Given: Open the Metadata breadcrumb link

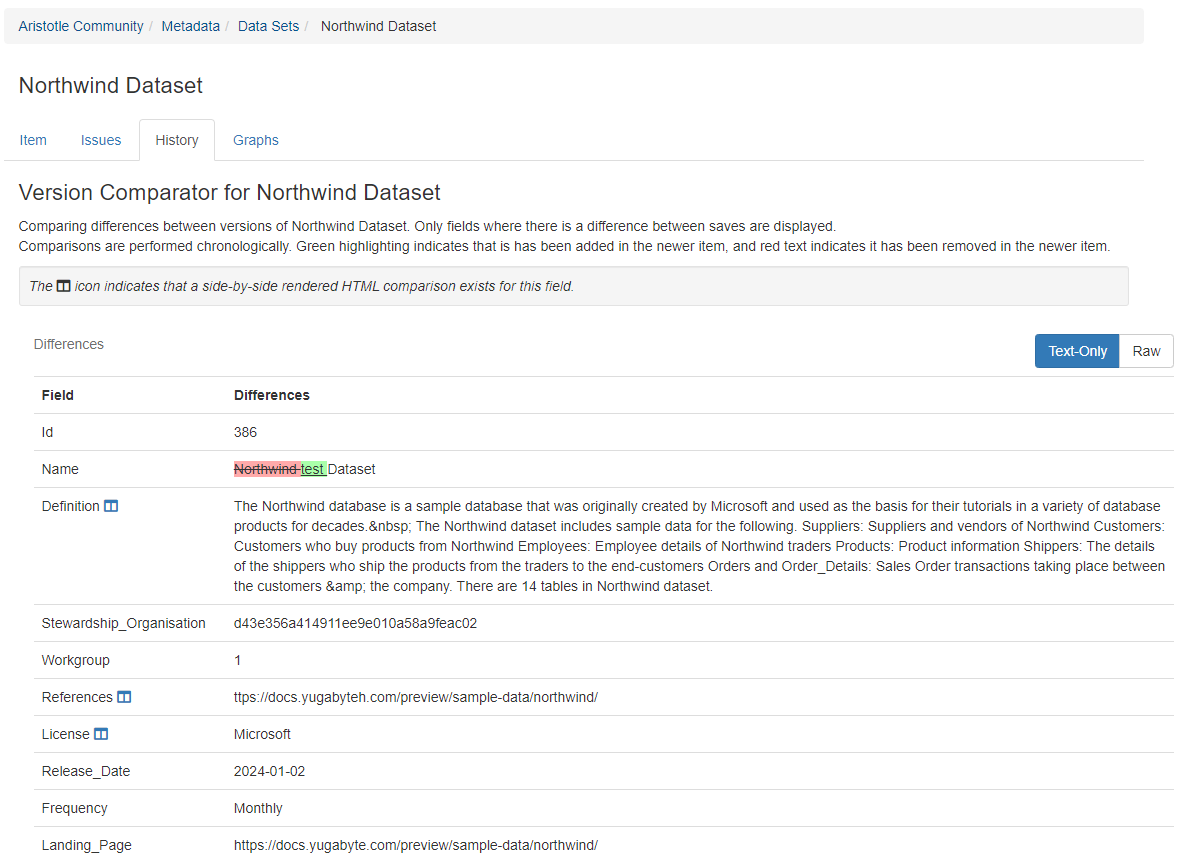Looking at the screenshot, I should coord(190,26).
